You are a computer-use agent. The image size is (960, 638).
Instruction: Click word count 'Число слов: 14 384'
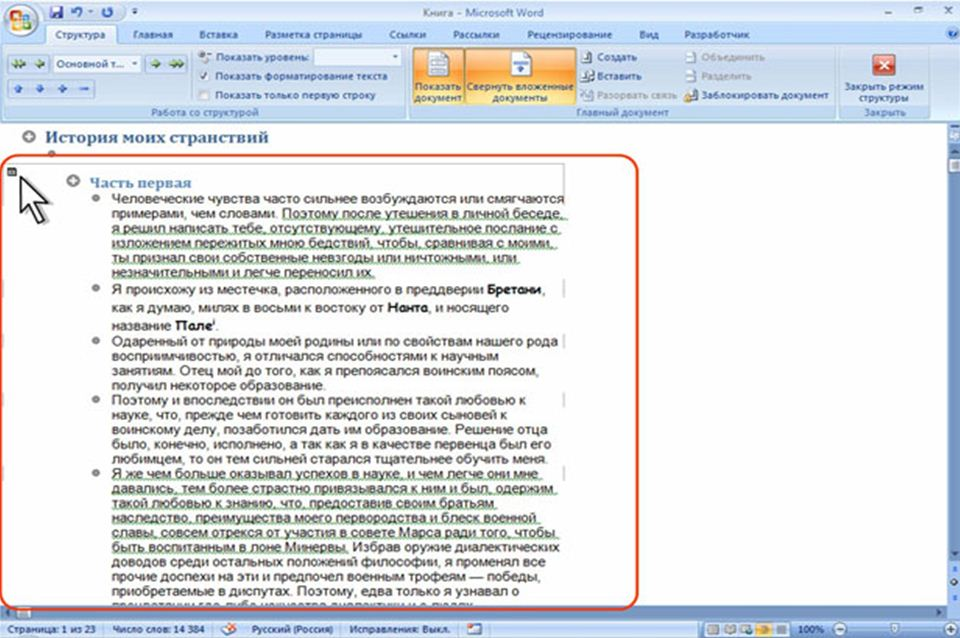pos(158,629)
